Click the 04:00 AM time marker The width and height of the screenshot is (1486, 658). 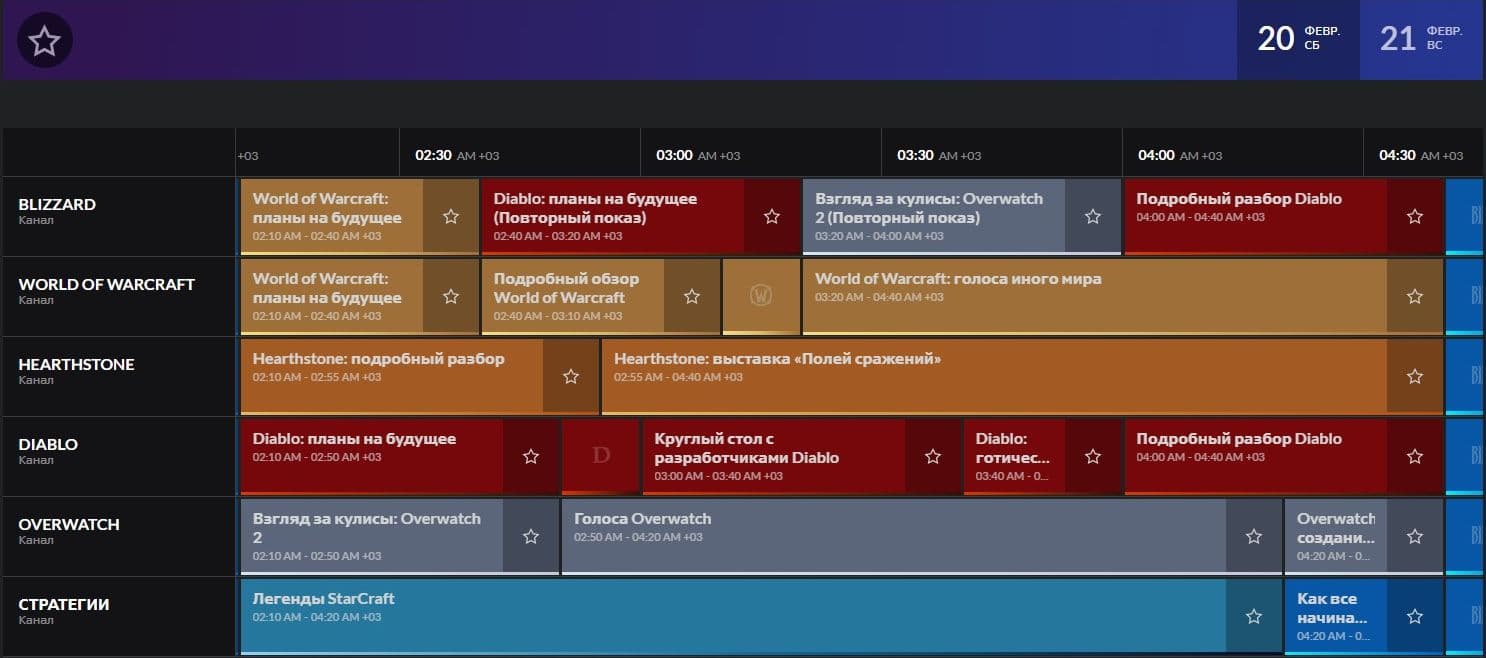(x=1180, y=155)
